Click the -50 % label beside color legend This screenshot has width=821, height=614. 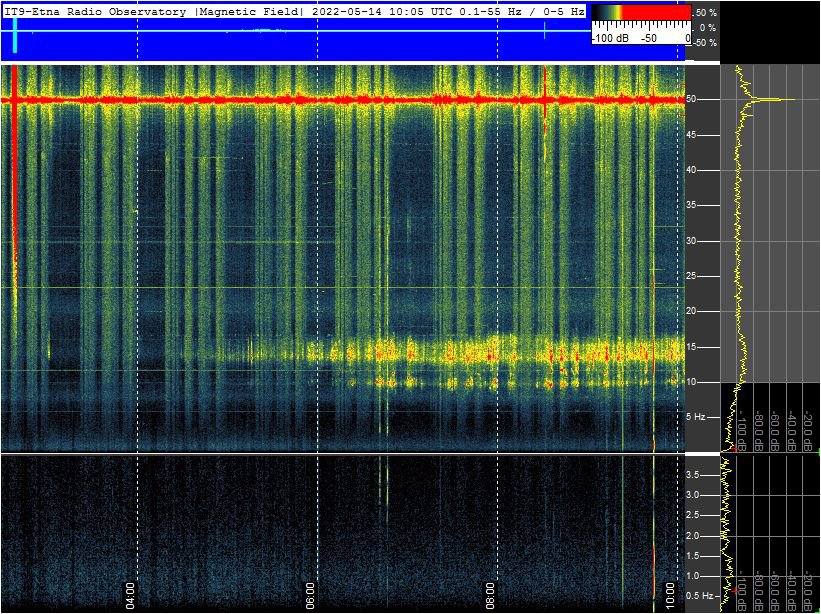(704, 43)
